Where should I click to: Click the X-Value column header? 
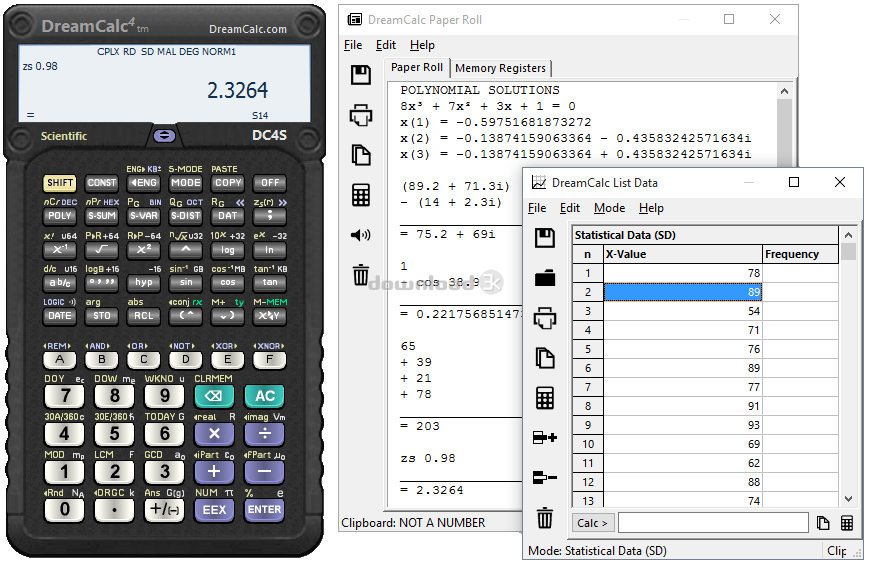click(683, 254)
